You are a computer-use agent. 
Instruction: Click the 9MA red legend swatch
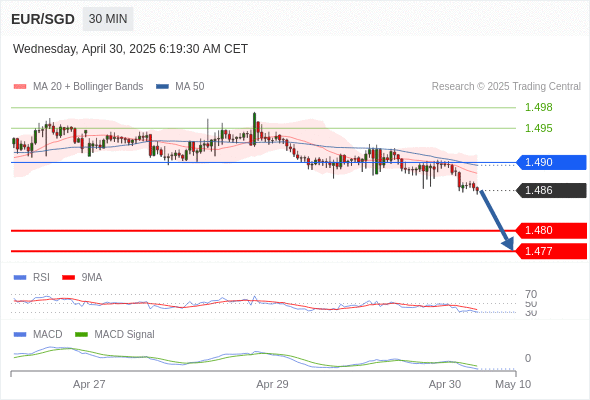(x=68, y=278)
